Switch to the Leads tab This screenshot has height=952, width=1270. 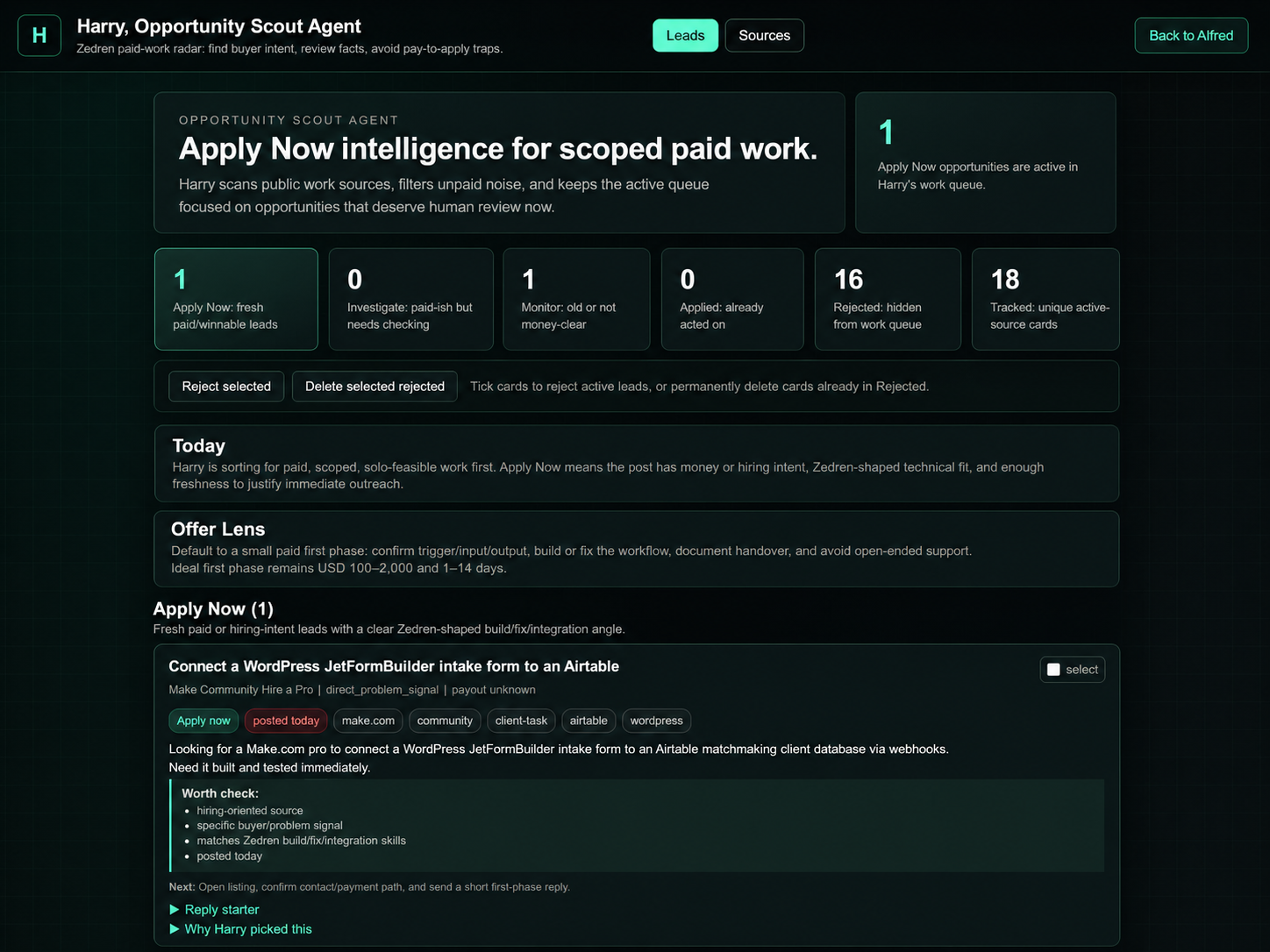click(685, 35)
